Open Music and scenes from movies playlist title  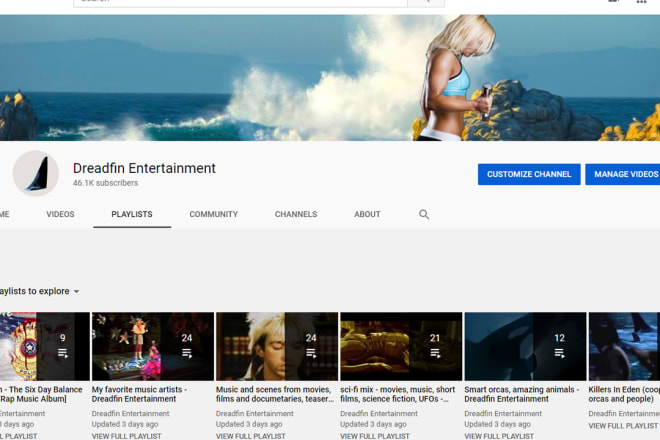(275, 394)
